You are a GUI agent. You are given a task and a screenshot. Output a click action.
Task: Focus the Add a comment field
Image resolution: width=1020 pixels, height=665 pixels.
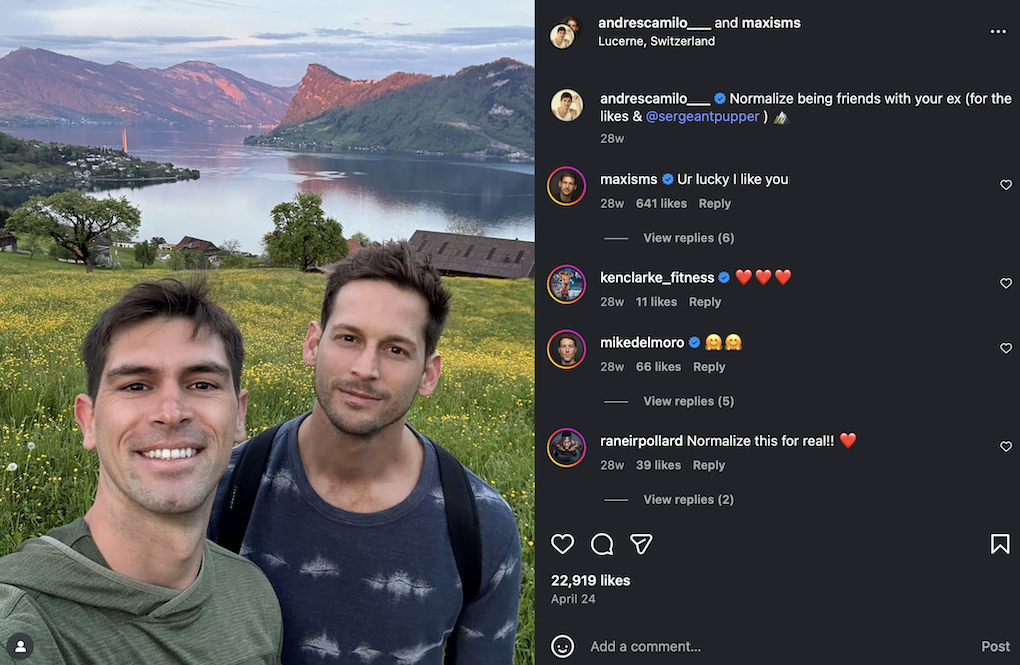[781, 646]
